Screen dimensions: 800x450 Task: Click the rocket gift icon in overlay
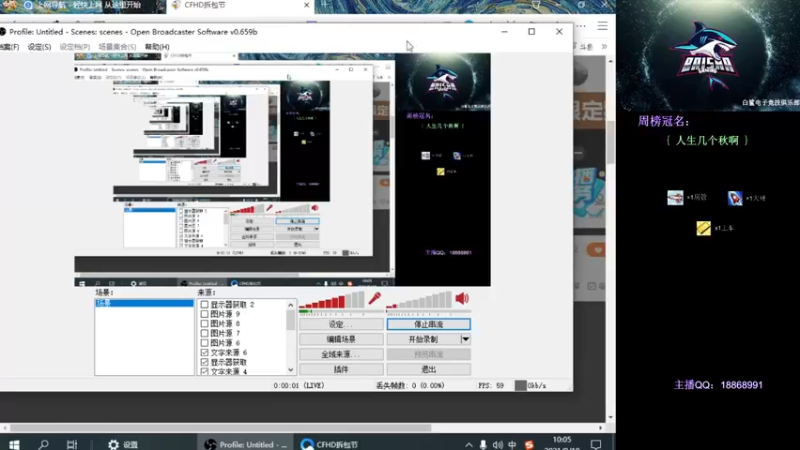[x=735, y=198]
